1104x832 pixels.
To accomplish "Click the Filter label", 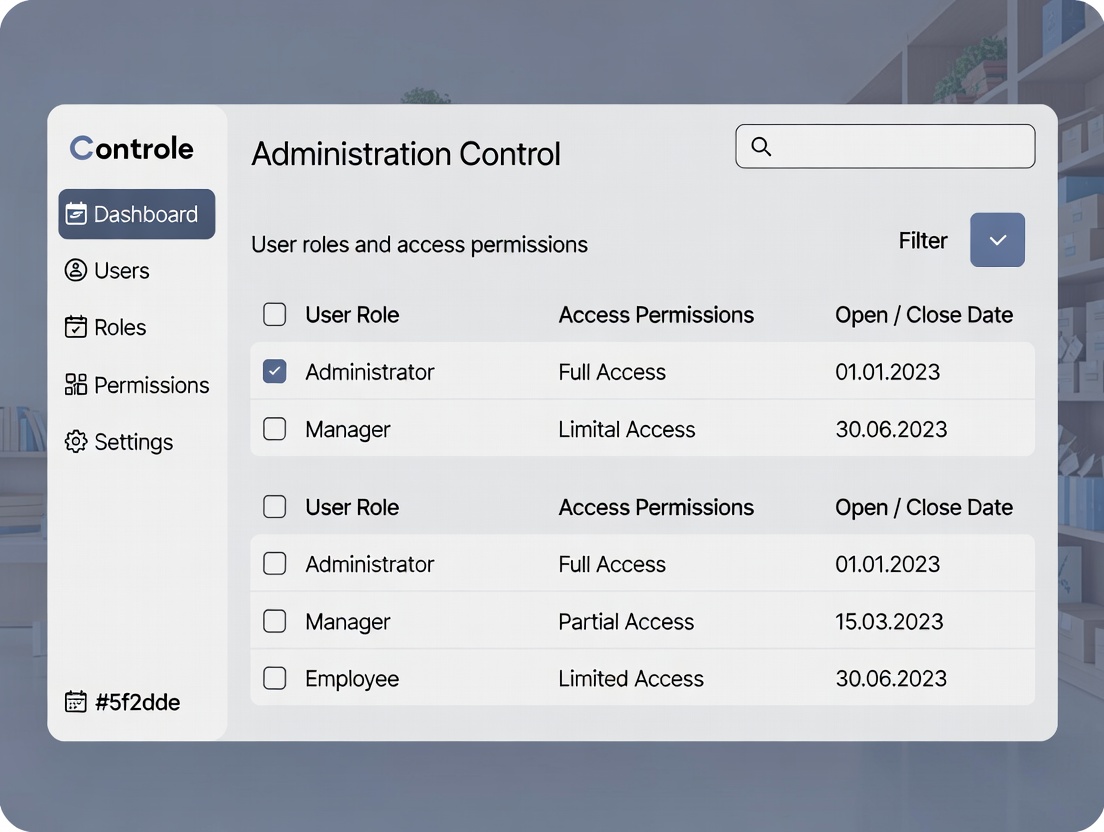I will 922,241.
